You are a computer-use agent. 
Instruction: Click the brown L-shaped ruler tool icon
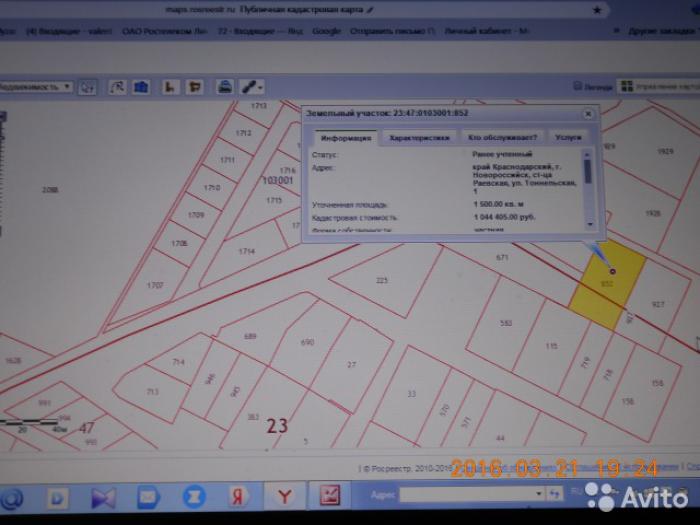pos(170,87)
